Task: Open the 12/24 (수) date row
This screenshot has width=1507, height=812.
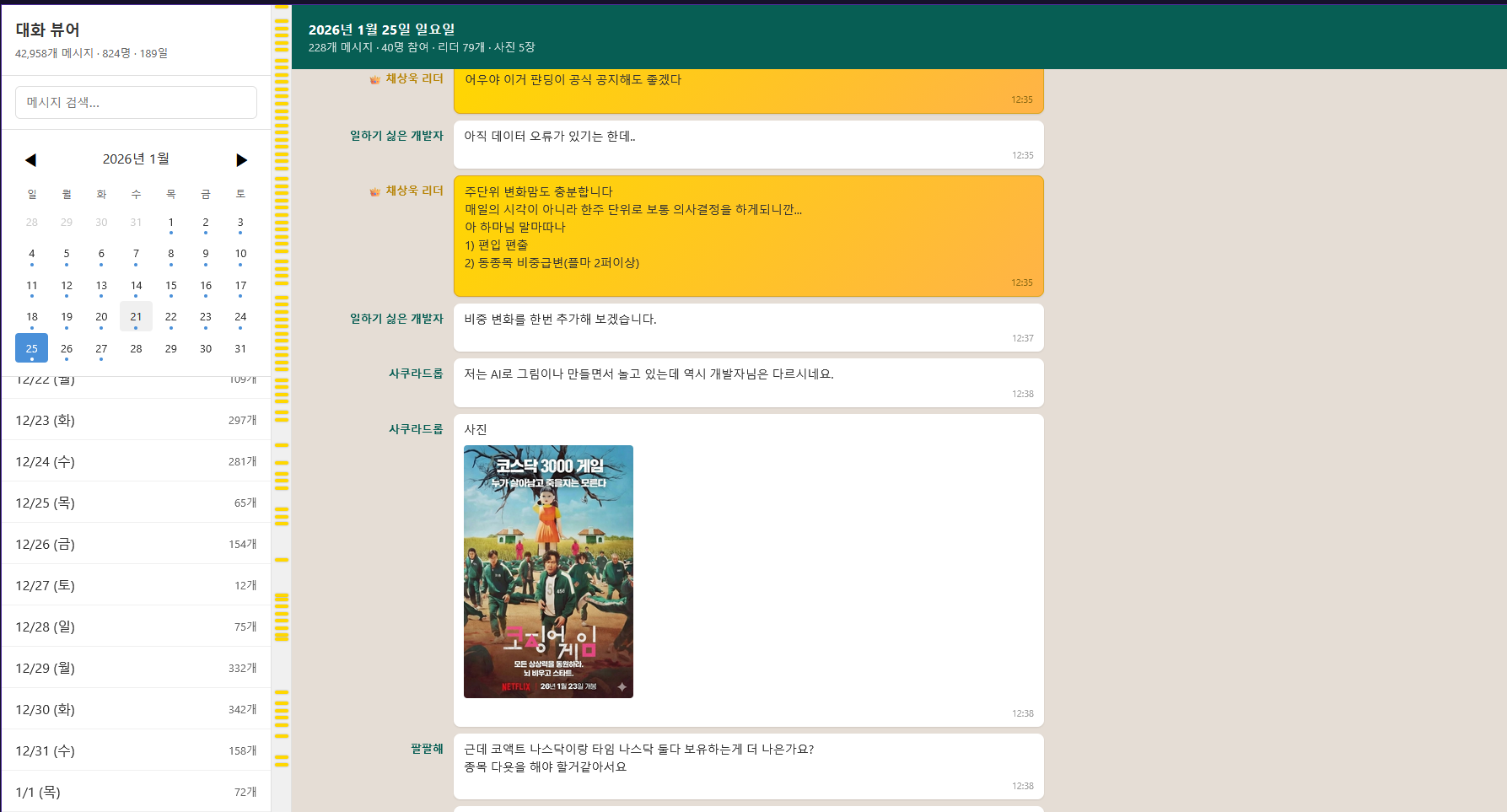Action: (x=136, y=461)
